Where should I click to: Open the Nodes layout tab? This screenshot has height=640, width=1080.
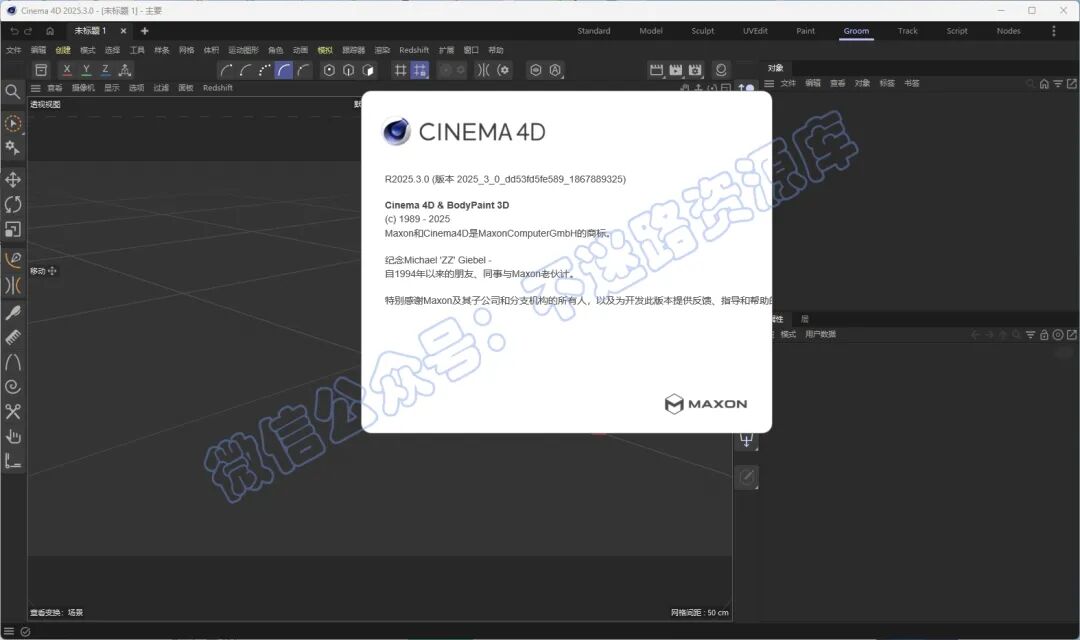pos(1008,31)
